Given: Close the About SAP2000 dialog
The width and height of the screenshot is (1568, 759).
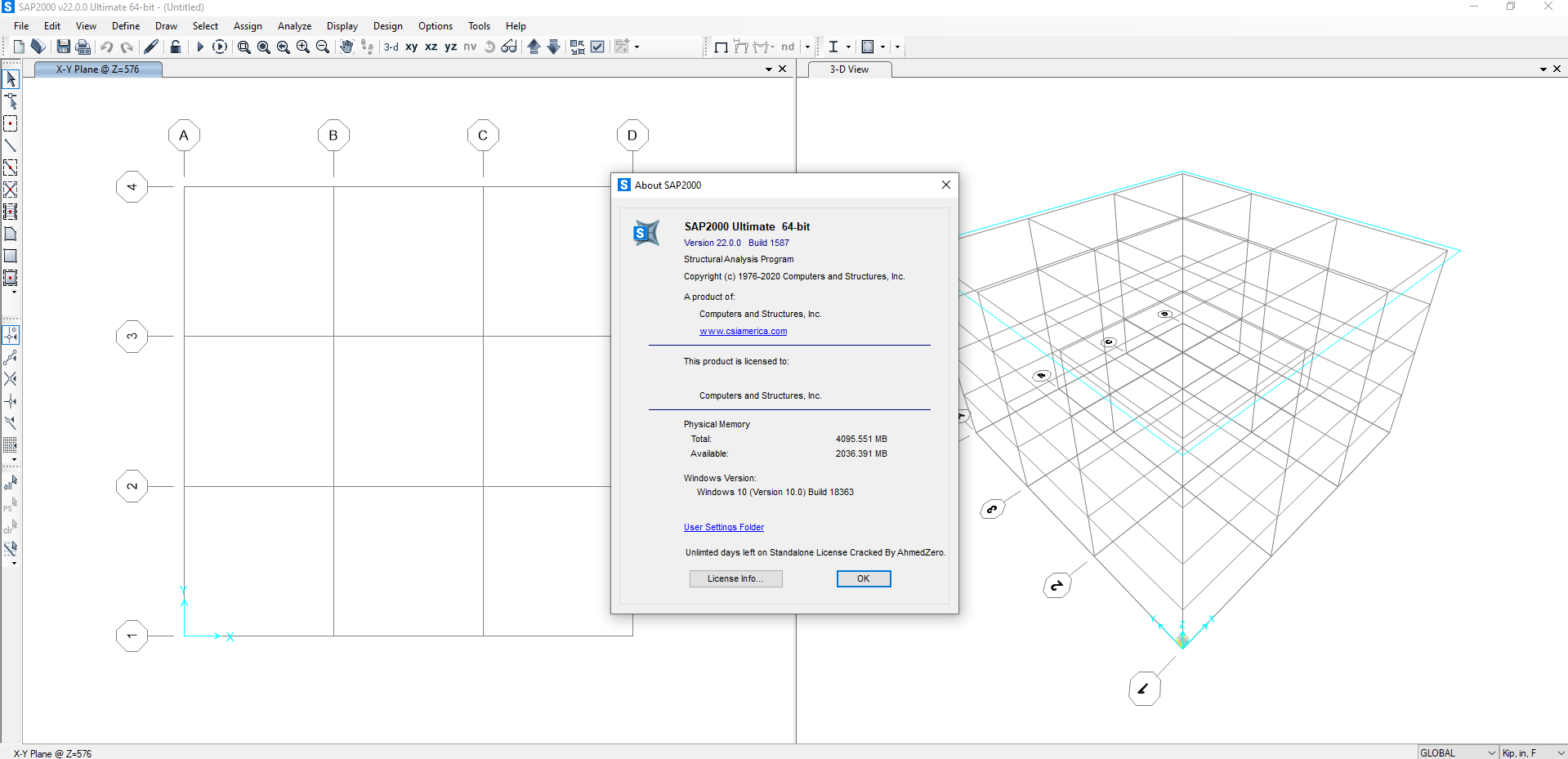Looking at the screenshot, I should (946, 185).
